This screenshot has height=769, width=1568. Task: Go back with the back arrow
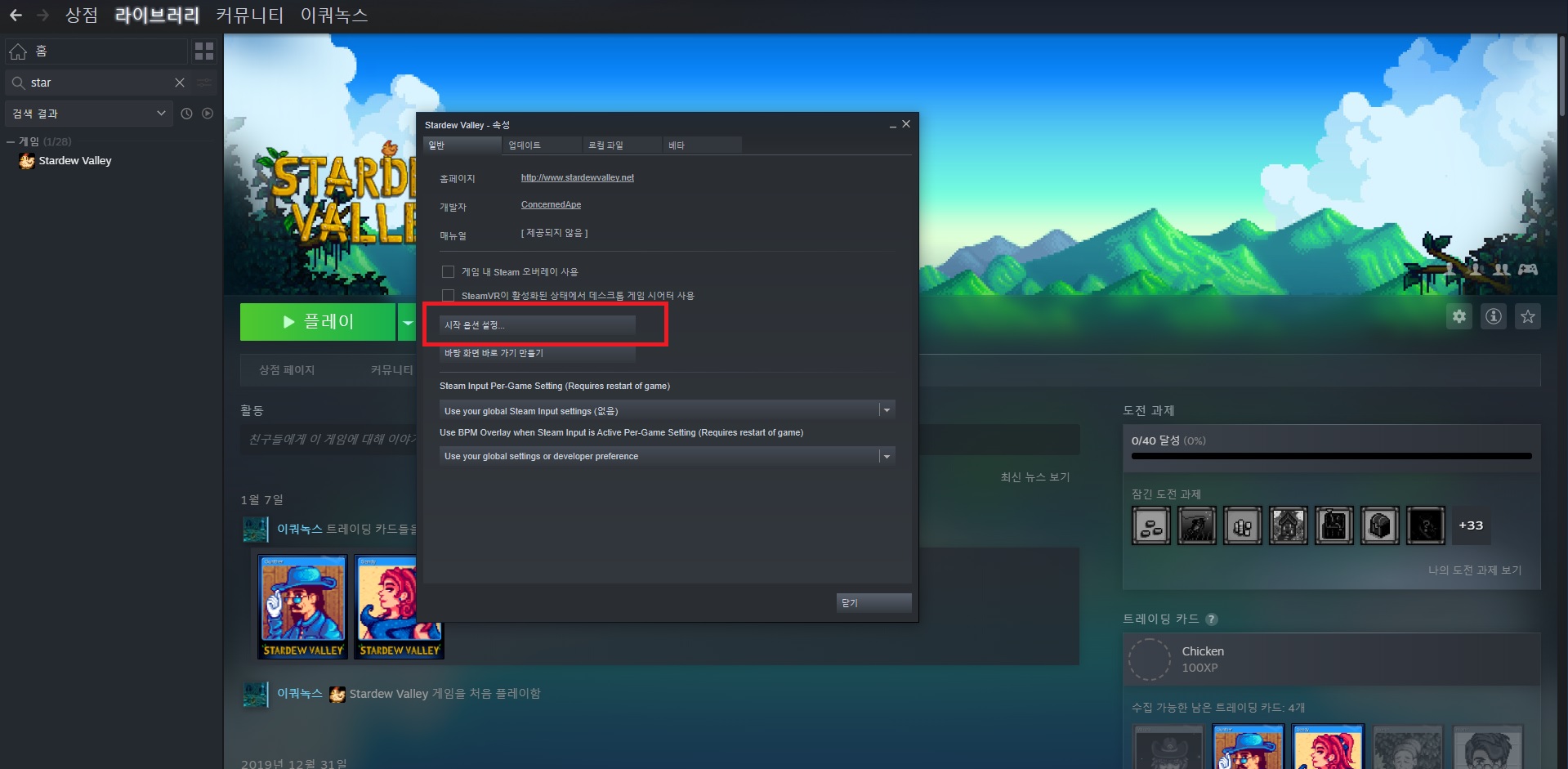pyautogui.click(x=16, y=15)
